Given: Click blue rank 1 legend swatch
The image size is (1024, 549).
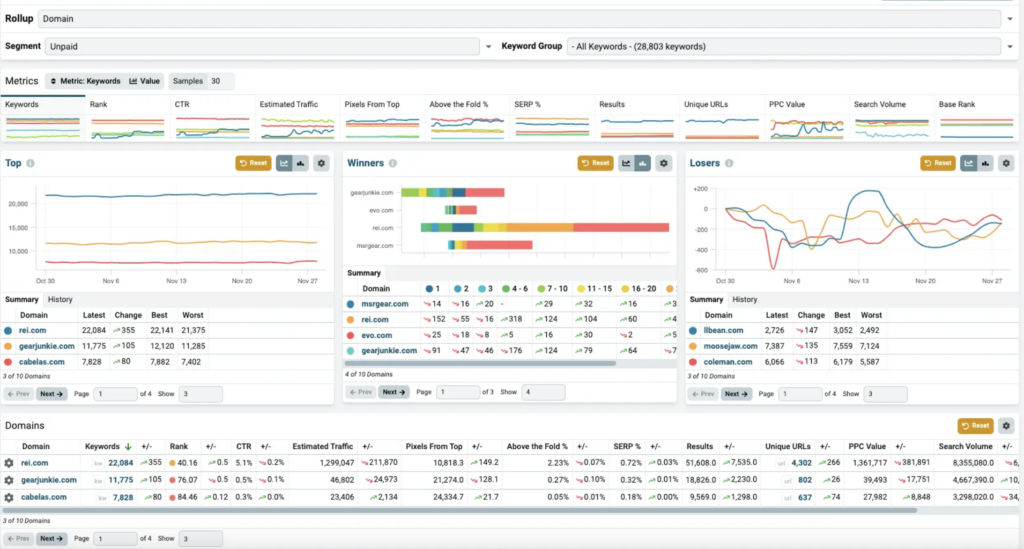Looking at the screenshot, I should 429,289.
